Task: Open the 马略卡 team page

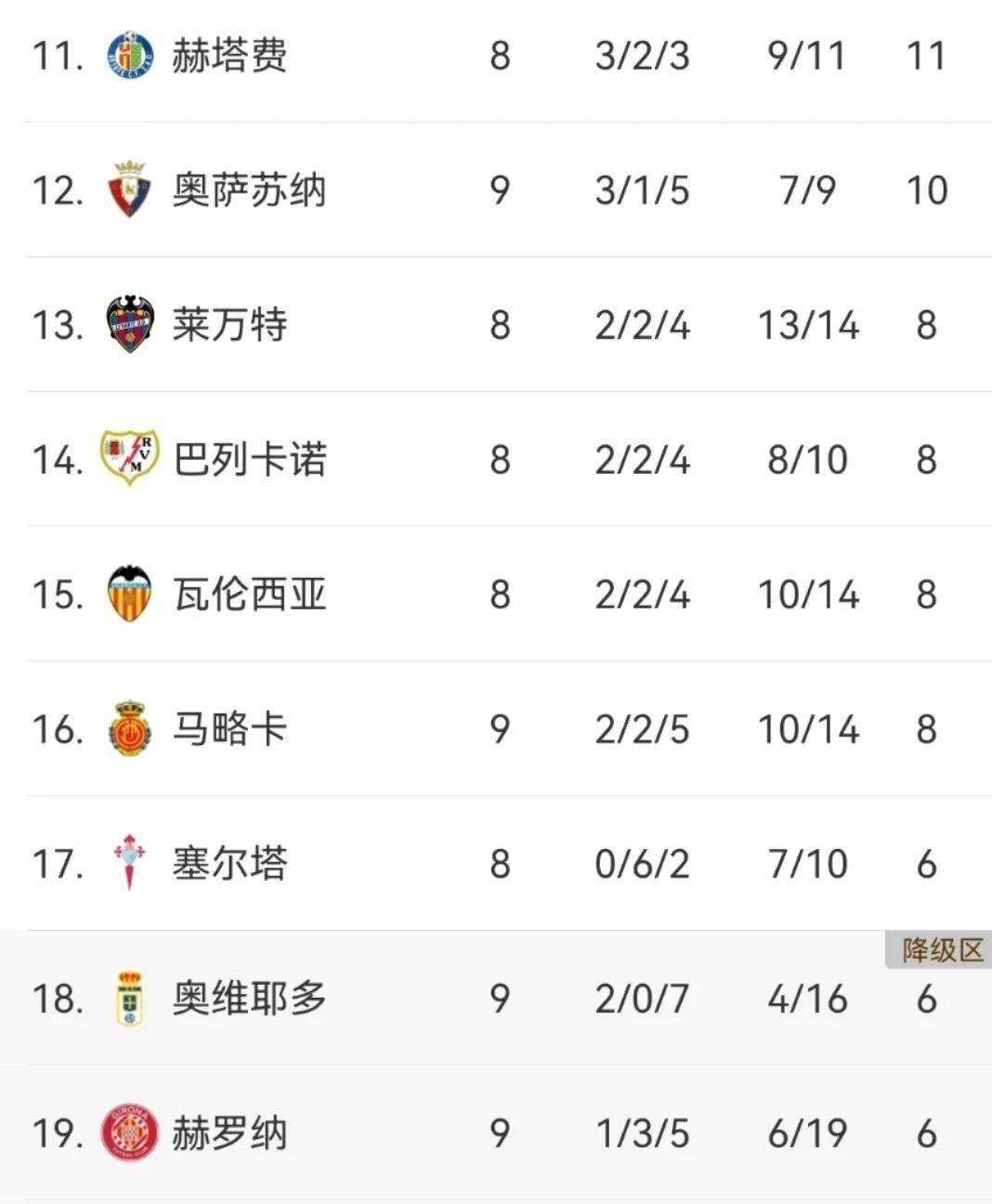Action: pyautogui.click(x=229, y=728)
